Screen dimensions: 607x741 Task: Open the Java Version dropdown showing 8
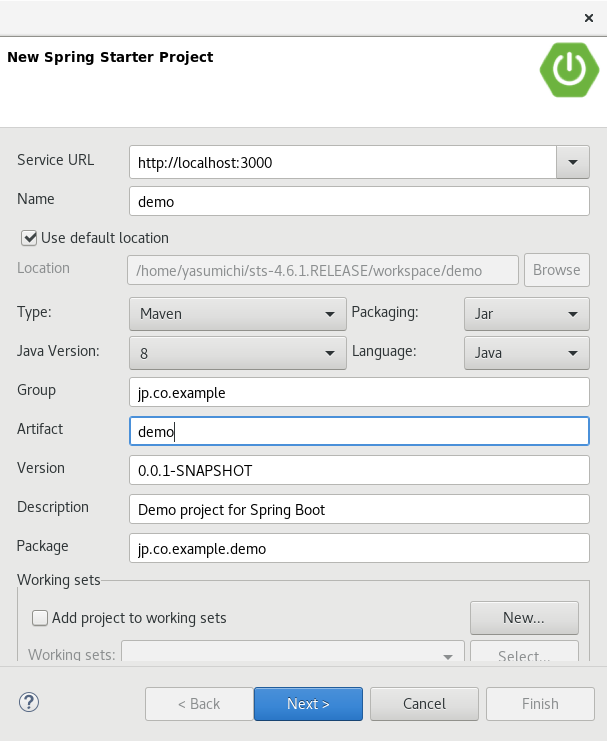[238, 353]
